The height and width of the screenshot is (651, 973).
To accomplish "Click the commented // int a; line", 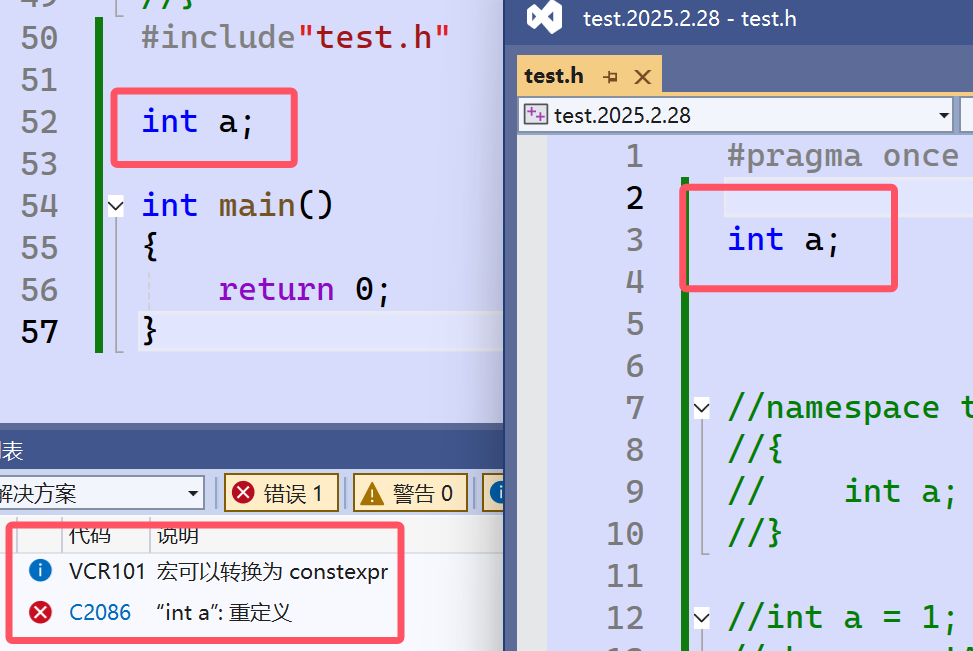I will 841,492.
